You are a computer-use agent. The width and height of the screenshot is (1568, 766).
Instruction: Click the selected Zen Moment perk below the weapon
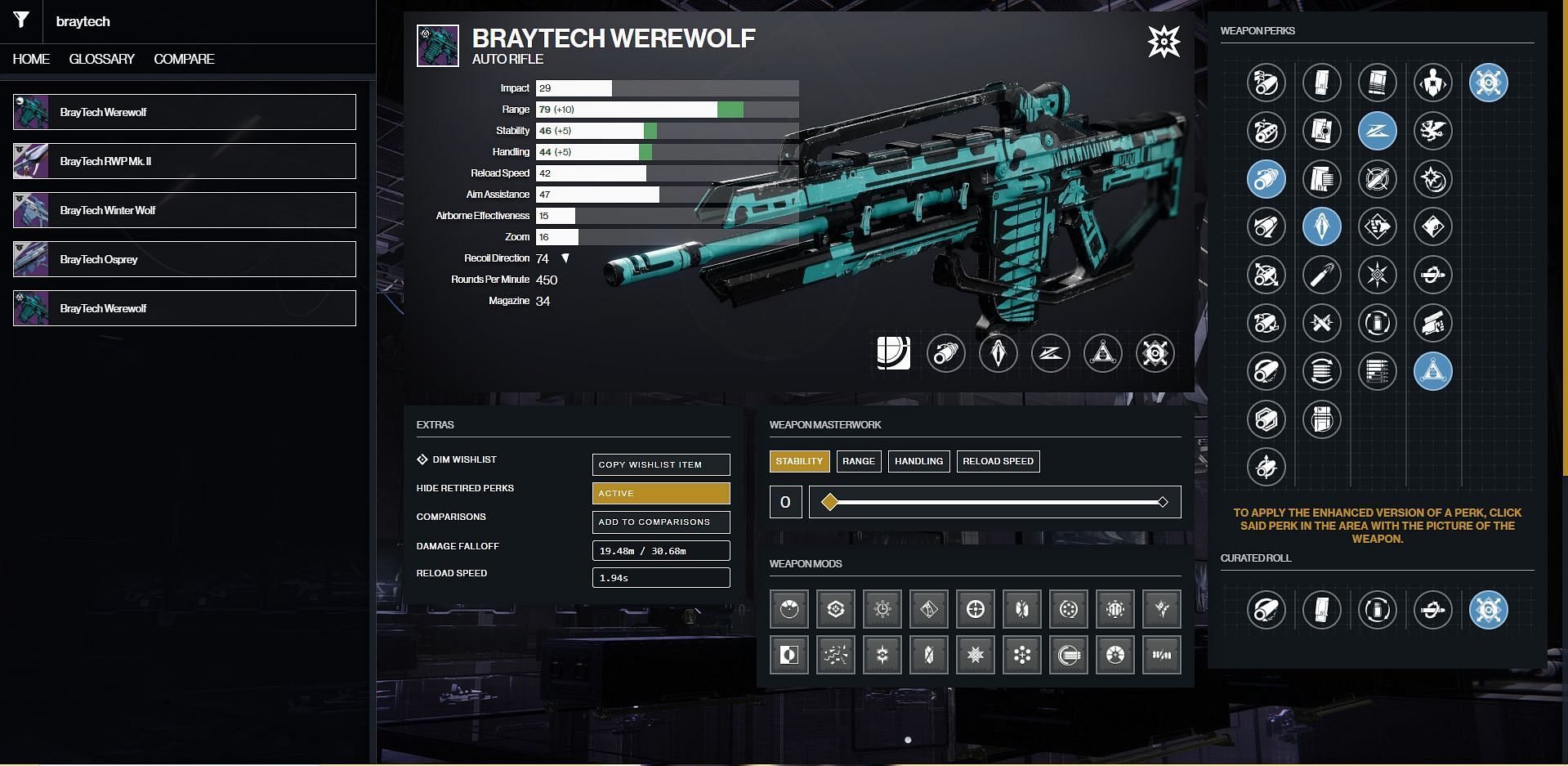(1051, 353)
